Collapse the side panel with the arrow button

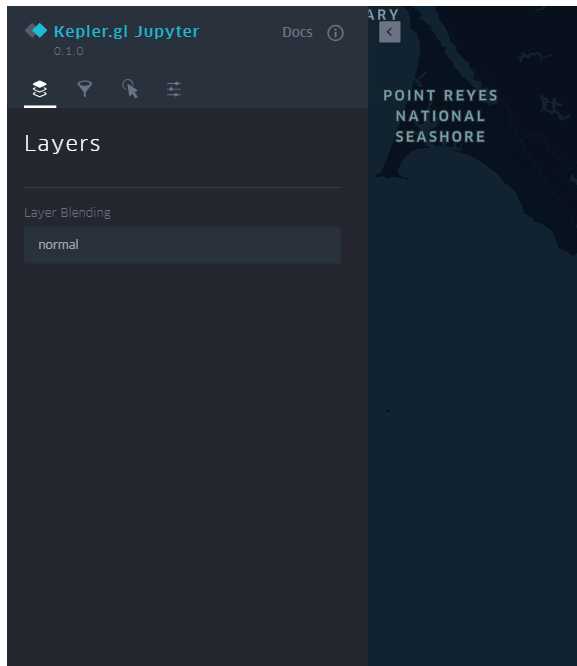click(389, 32)
